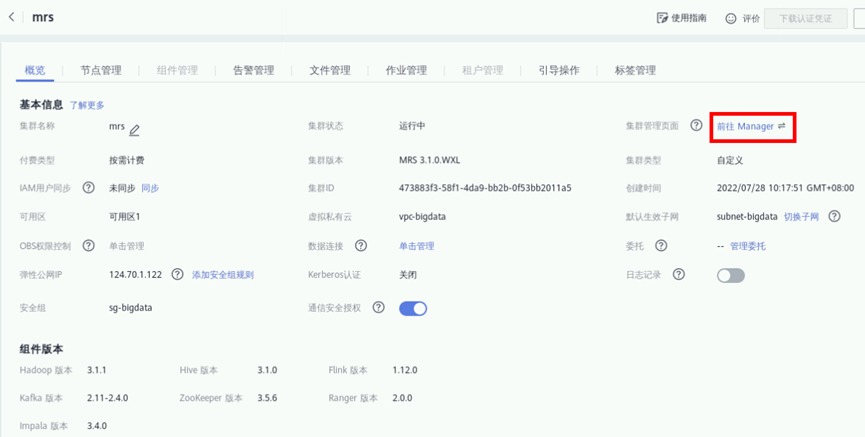The height and width of the screenshot is (437, 865).
Task: Disable the 通信安全授权 toggle switch
Action: click(x=413, y=308)
